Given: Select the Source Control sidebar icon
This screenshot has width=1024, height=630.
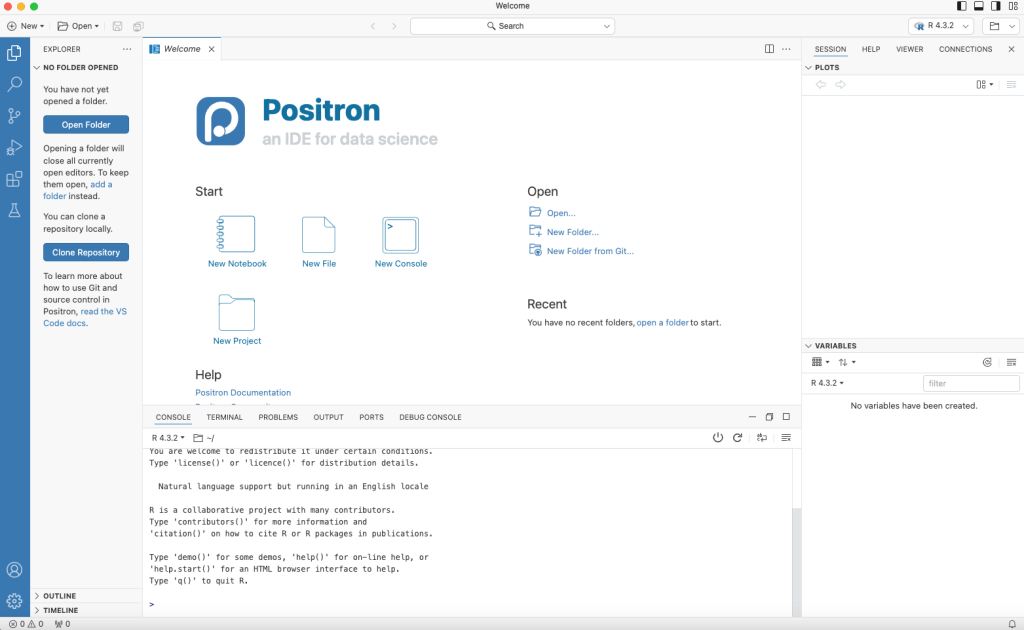Looking at the screenshot, I should (x=14, y=116).
